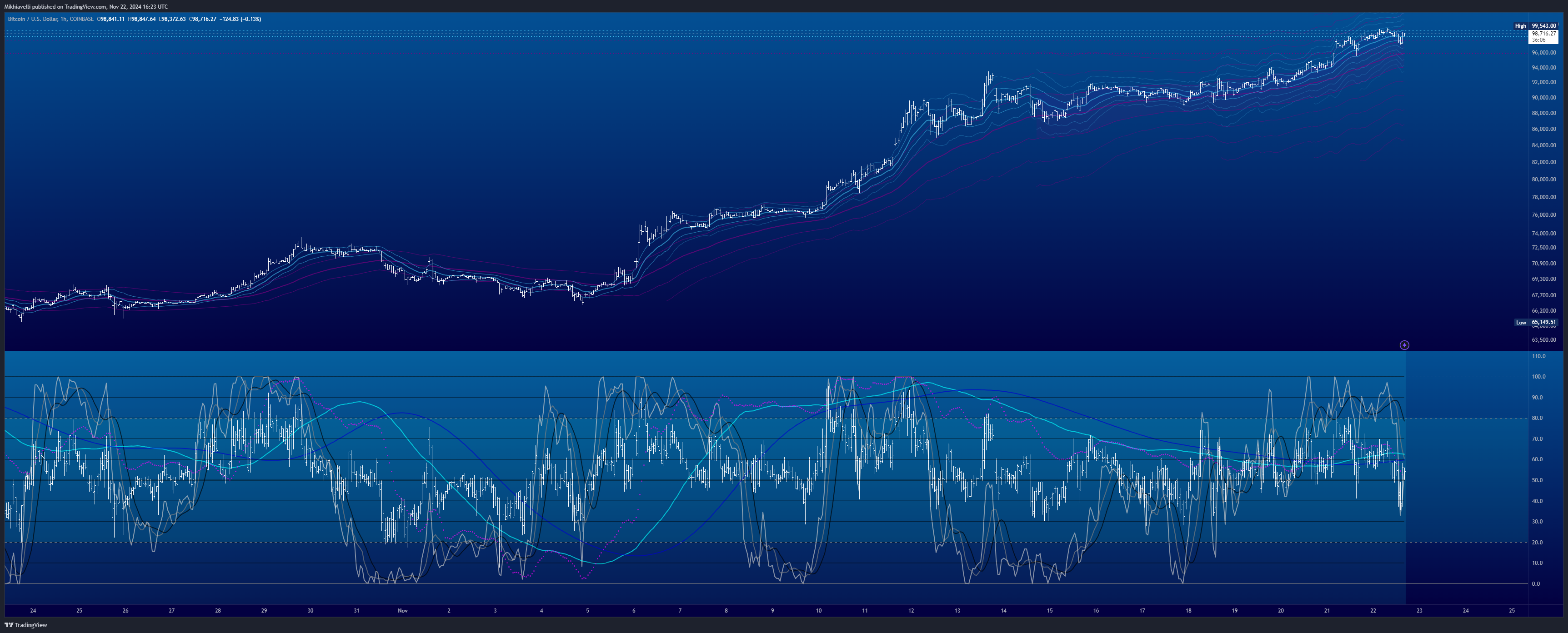
Task: Click the 'Mikhiavelli published on TradingView.com' header text
Action: (x=55, y=7)
